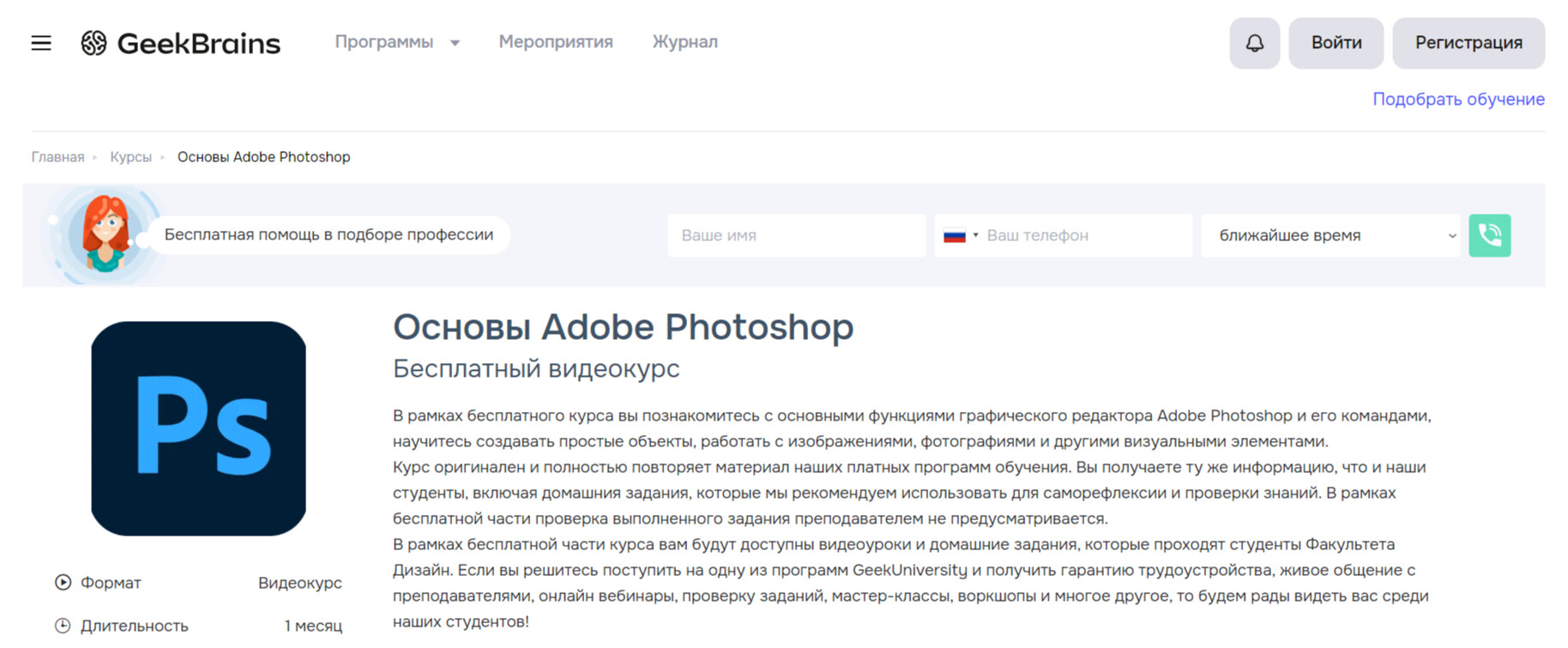Screen dimensions: 1568x648
Task: Click the Видеокурс format value
Action: coord(299,583)
